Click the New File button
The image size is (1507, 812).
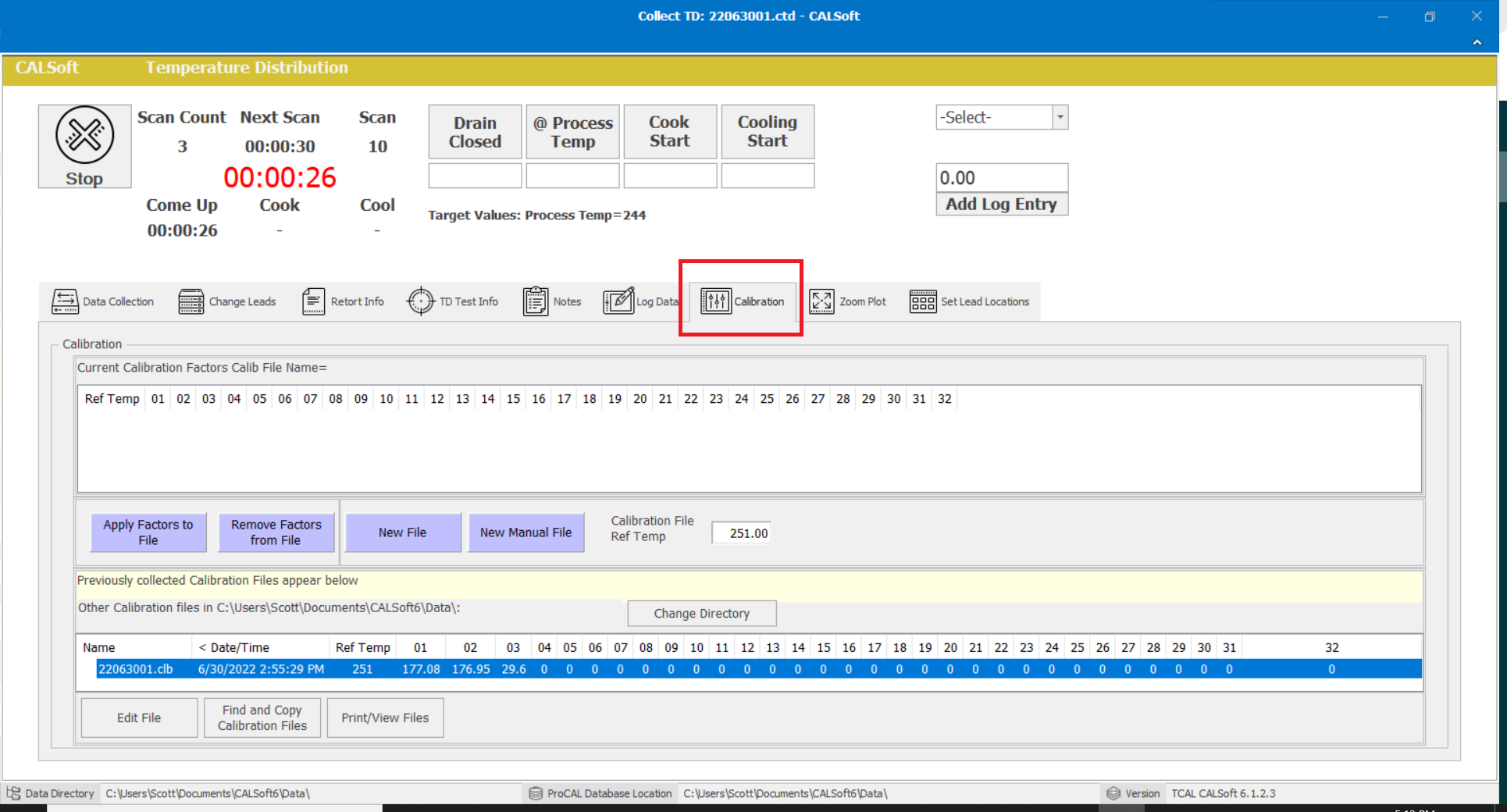point(403,532)
